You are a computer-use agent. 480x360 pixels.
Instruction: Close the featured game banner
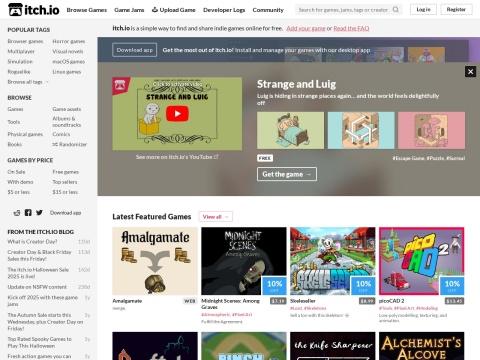click(x=470, y=71)
